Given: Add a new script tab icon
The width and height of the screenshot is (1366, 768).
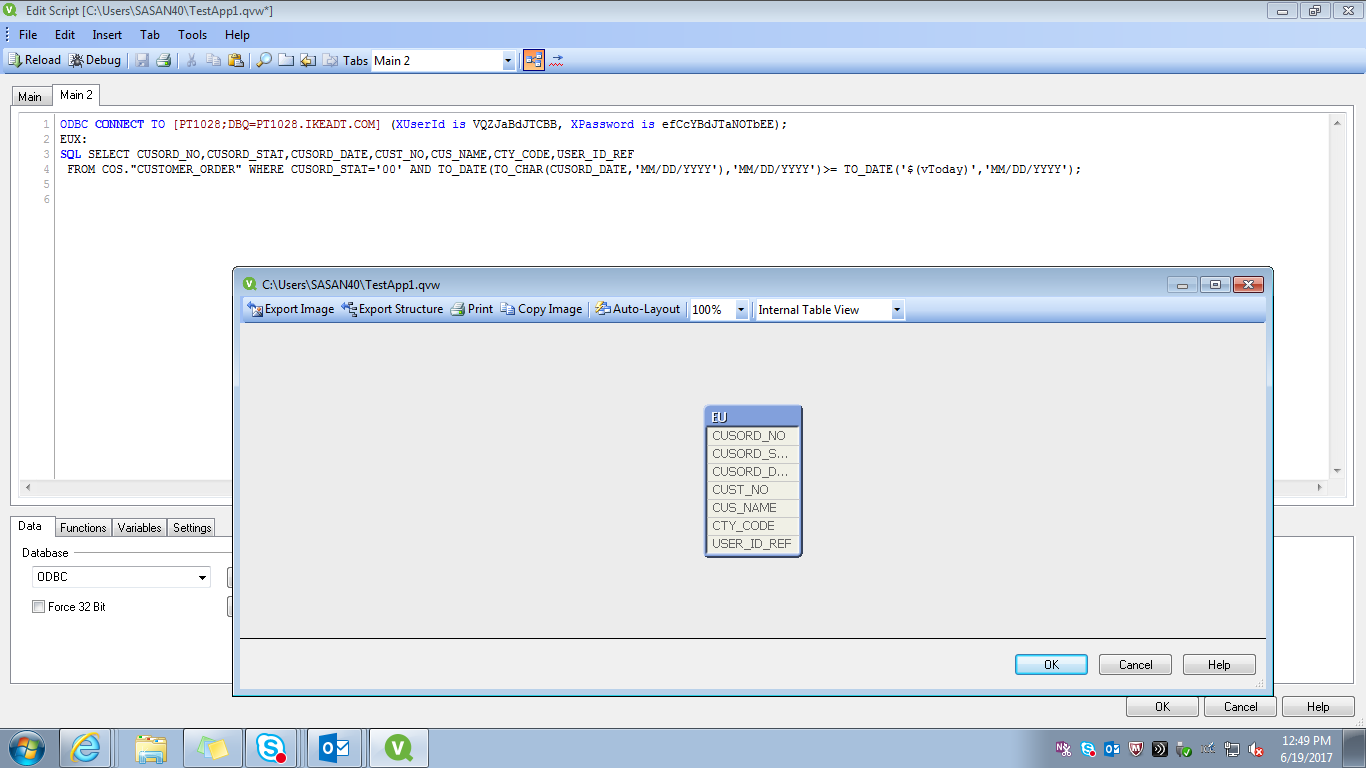Looking at the screenshot, I should coord(286,60).
